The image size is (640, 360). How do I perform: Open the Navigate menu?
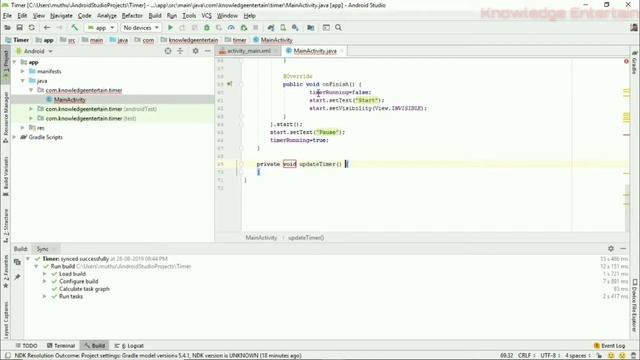(x=61, y=16)
